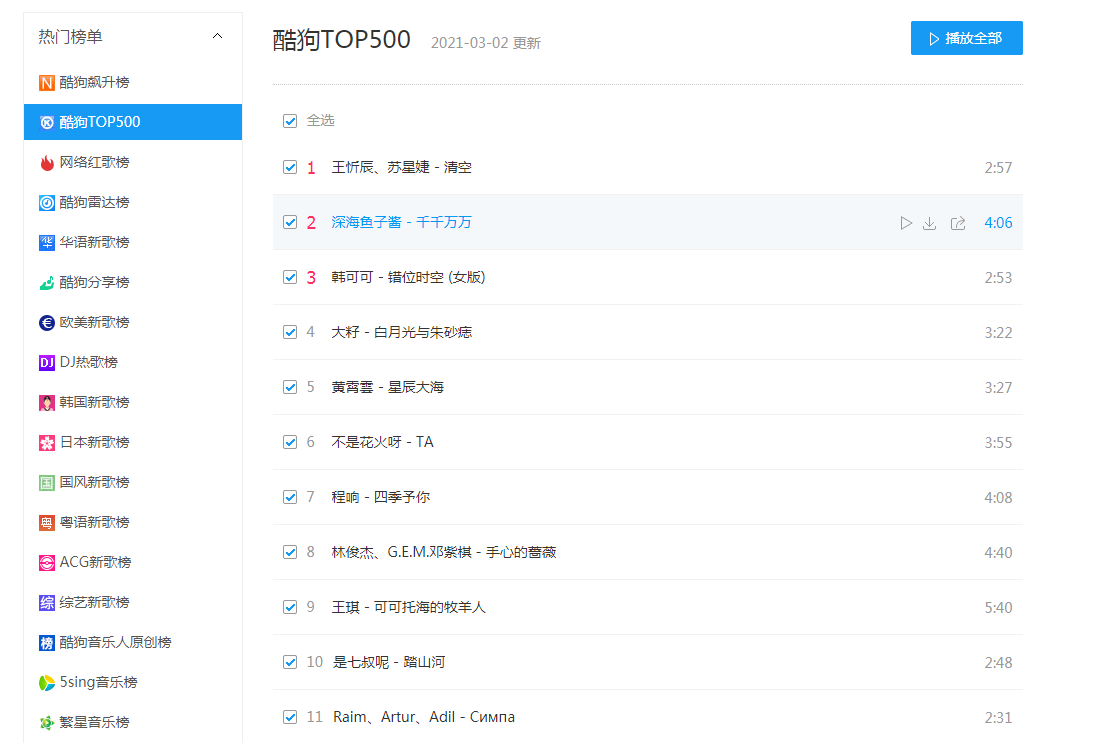Click the 酷狗音乐人原创榜 blue icon
The width and height of the screenshot is (1116, 743).
pyautogui.click(x=46, y=643)
